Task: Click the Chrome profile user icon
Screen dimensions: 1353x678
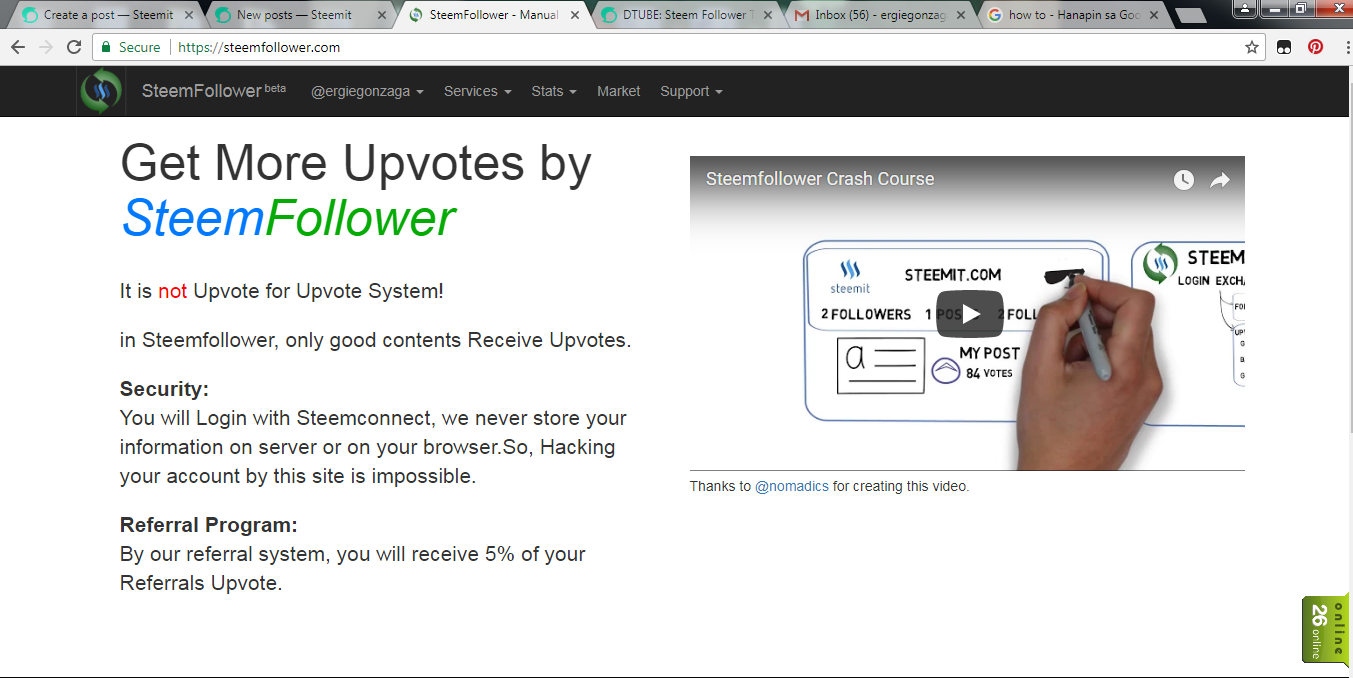Action: [x=1245, y=8]
